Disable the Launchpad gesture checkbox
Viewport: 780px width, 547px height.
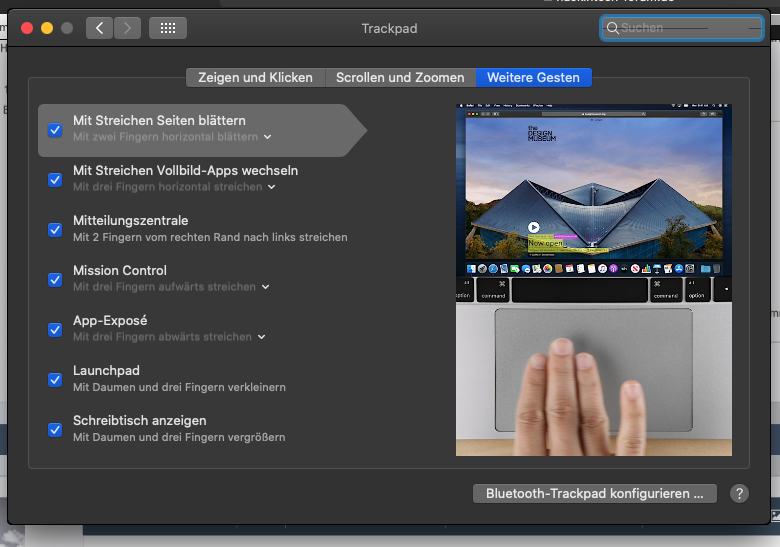[55, 380]
